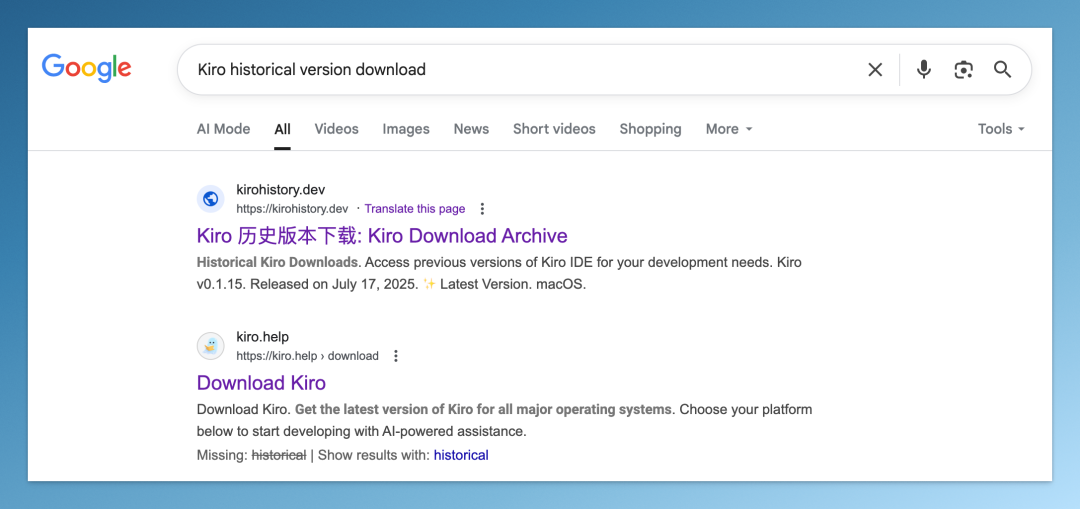Start voice search with microphone icon
Viewport: 1080px width, 509px height.
(x=924, y=70)
